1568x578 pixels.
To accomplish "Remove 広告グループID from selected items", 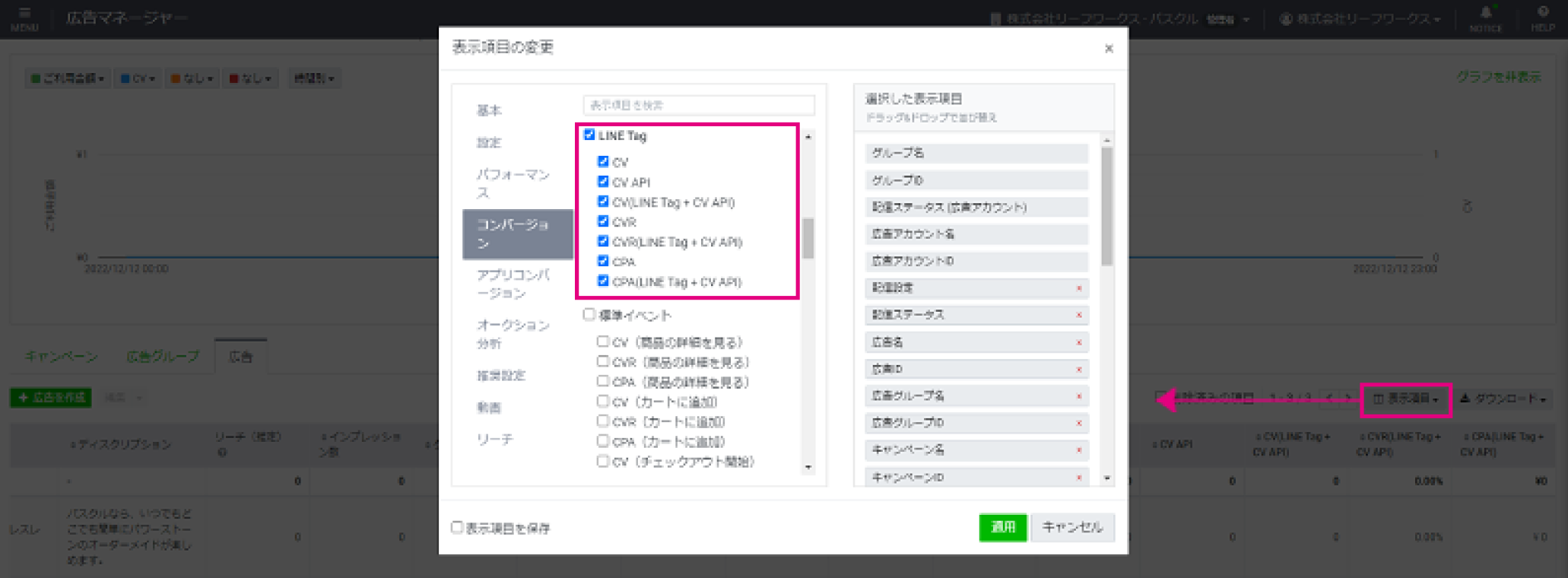I will 1078,423.
